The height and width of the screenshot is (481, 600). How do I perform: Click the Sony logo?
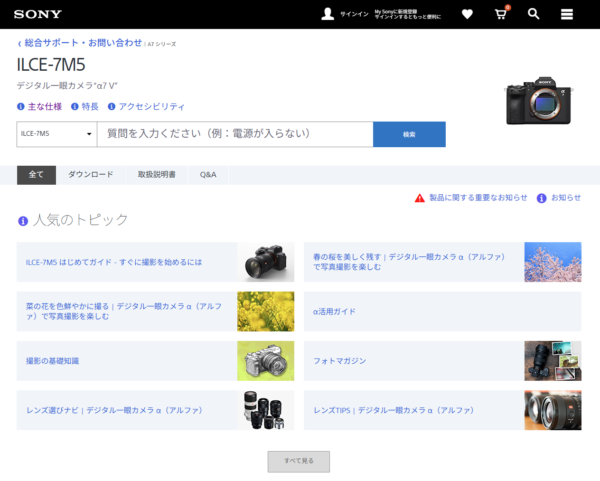coord(38,14)
